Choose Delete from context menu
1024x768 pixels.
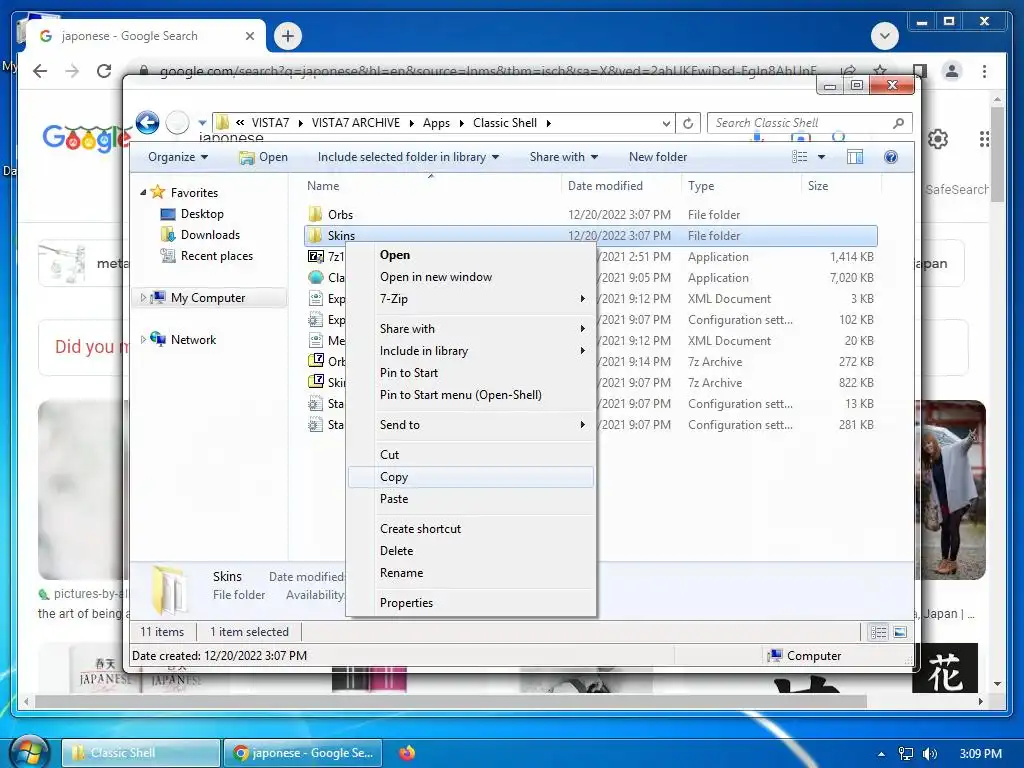470,551
